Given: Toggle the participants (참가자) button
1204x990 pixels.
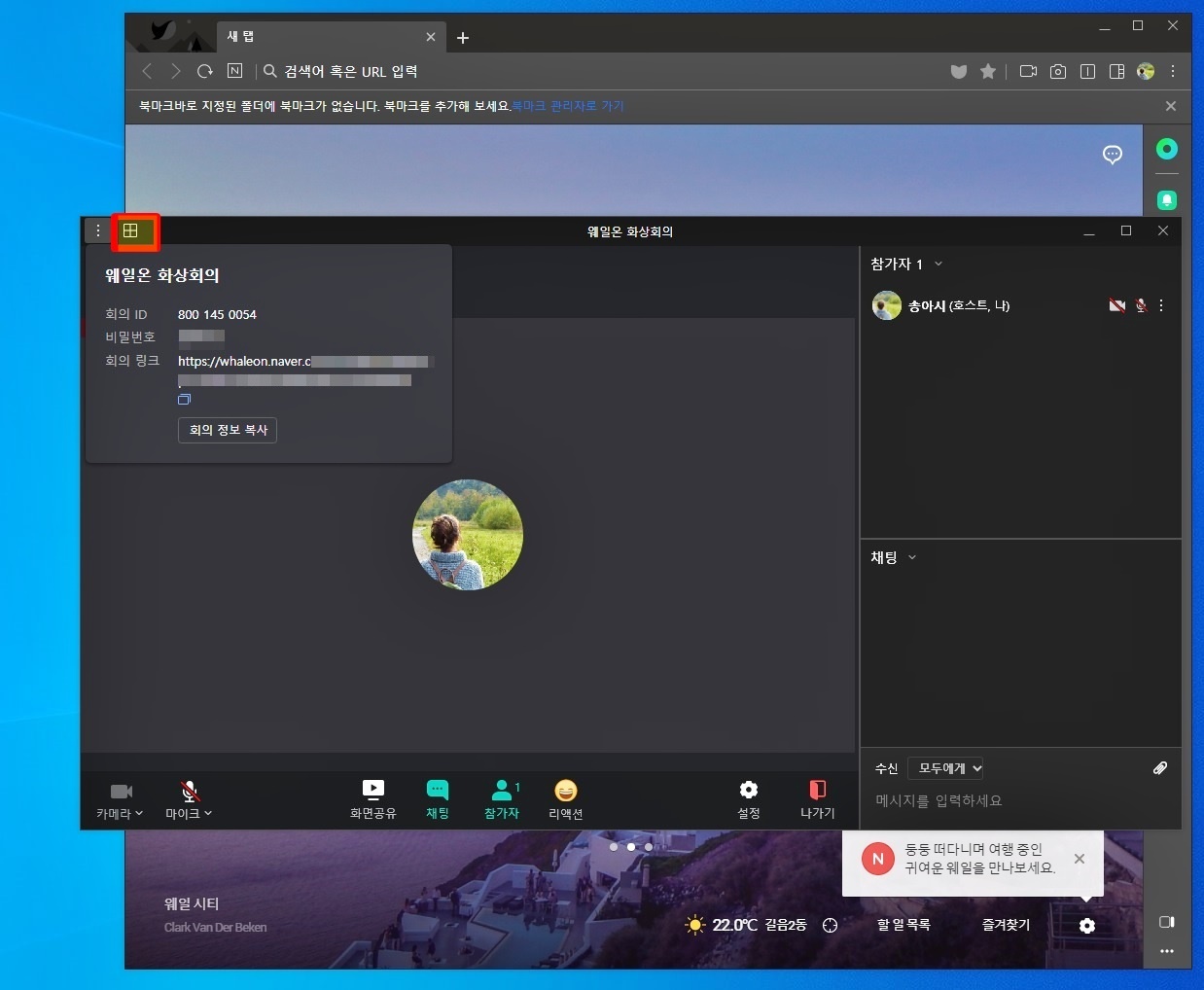Looking at the screenshot, I should coord(502,799).
